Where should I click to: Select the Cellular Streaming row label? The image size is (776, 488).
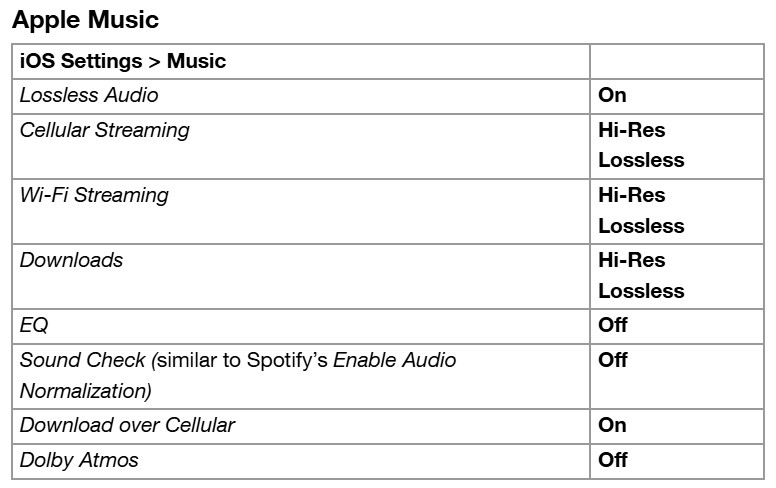tap(104, 130)
